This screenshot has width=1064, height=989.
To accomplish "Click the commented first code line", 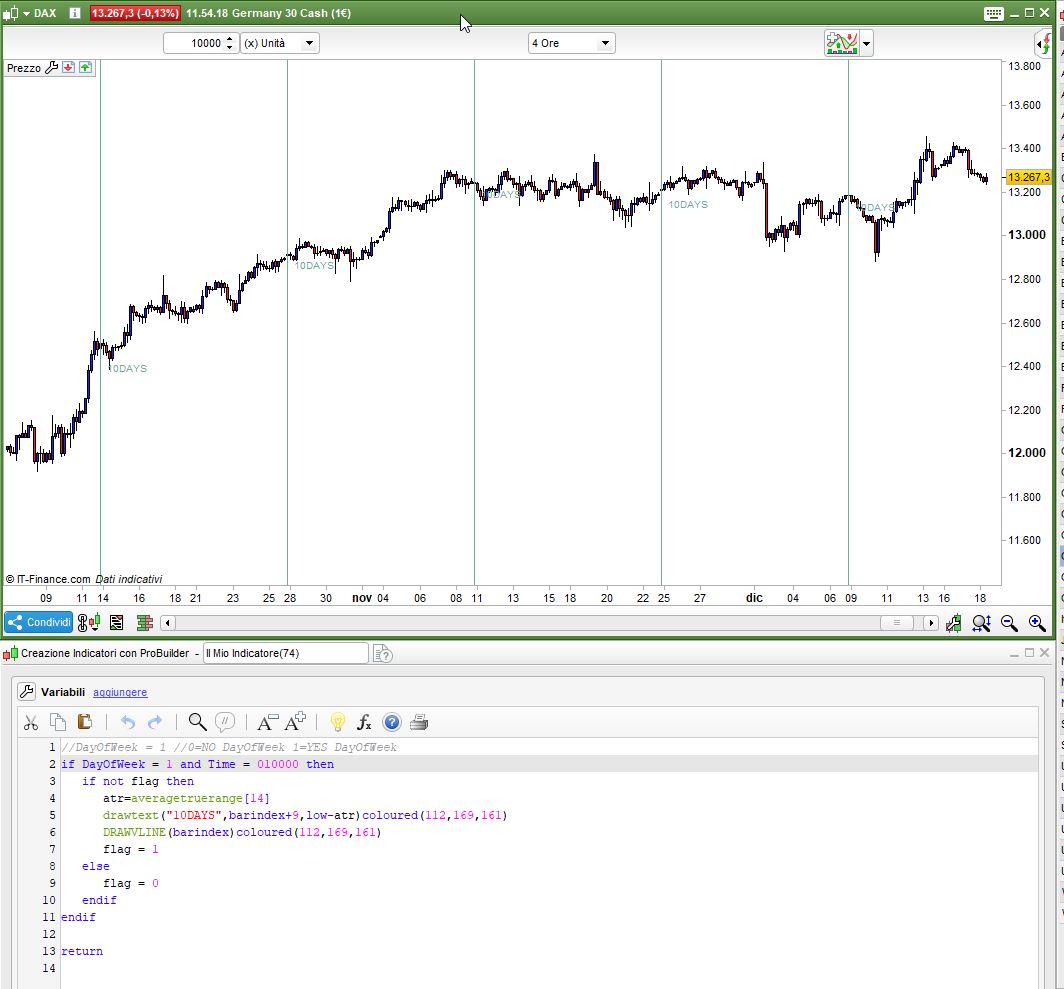I will coord(229,747).
